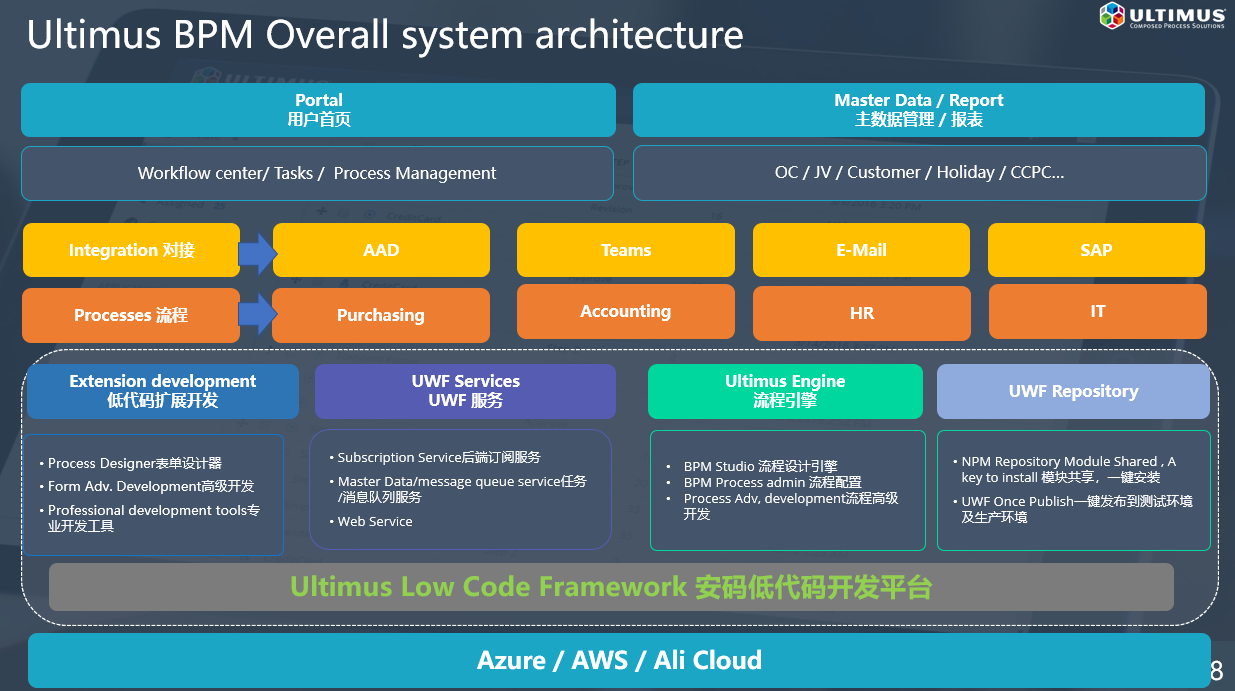This screenshot has width=1235, height=691.
Task: Click the Portal 用户首页 header box
Action: point(318,110)
